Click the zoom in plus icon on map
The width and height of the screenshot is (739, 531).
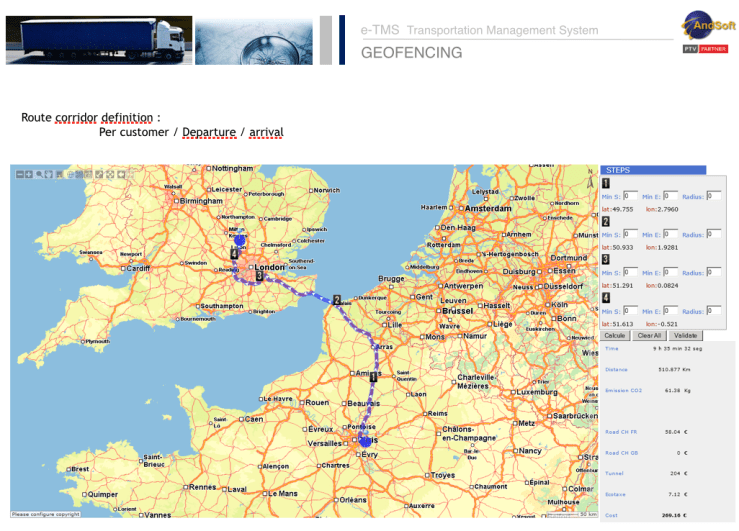(28, 174)
